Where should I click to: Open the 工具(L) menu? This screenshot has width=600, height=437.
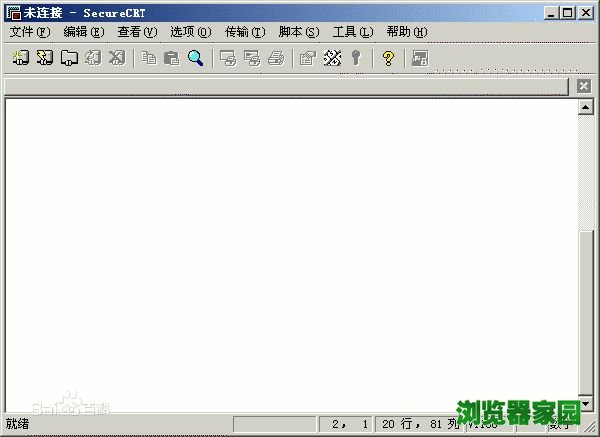tap(352, 32)
